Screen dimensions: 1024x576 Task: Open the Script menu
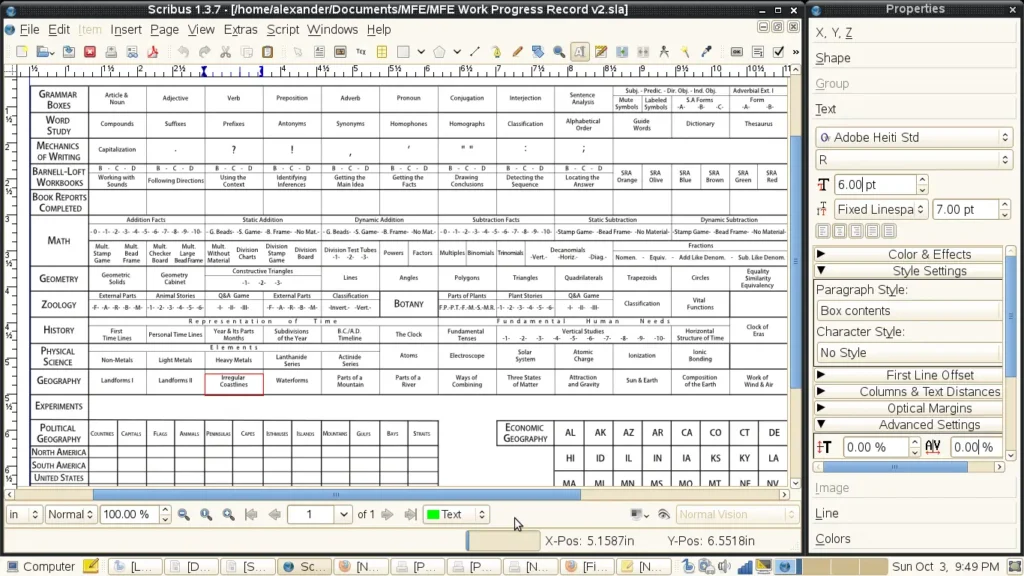(x=282, y=29)
